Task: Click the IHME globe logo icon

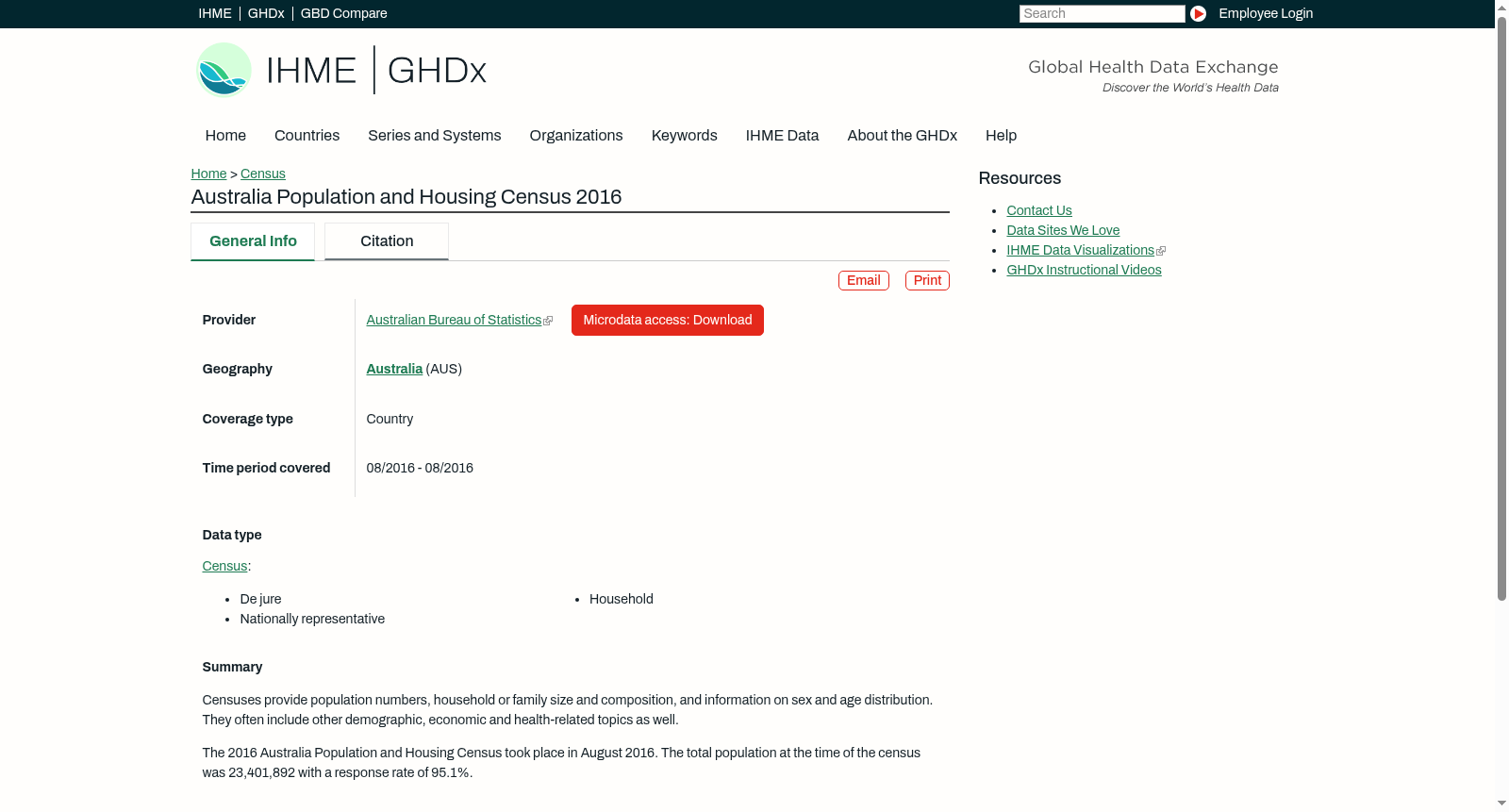Action: 224,70
